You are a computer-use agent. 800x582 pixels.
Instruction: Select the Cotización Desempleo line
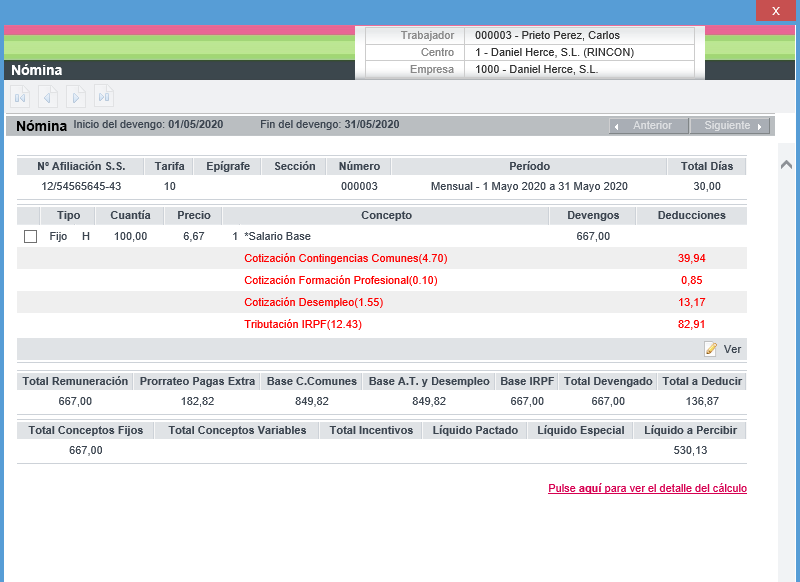coord(313,302)
